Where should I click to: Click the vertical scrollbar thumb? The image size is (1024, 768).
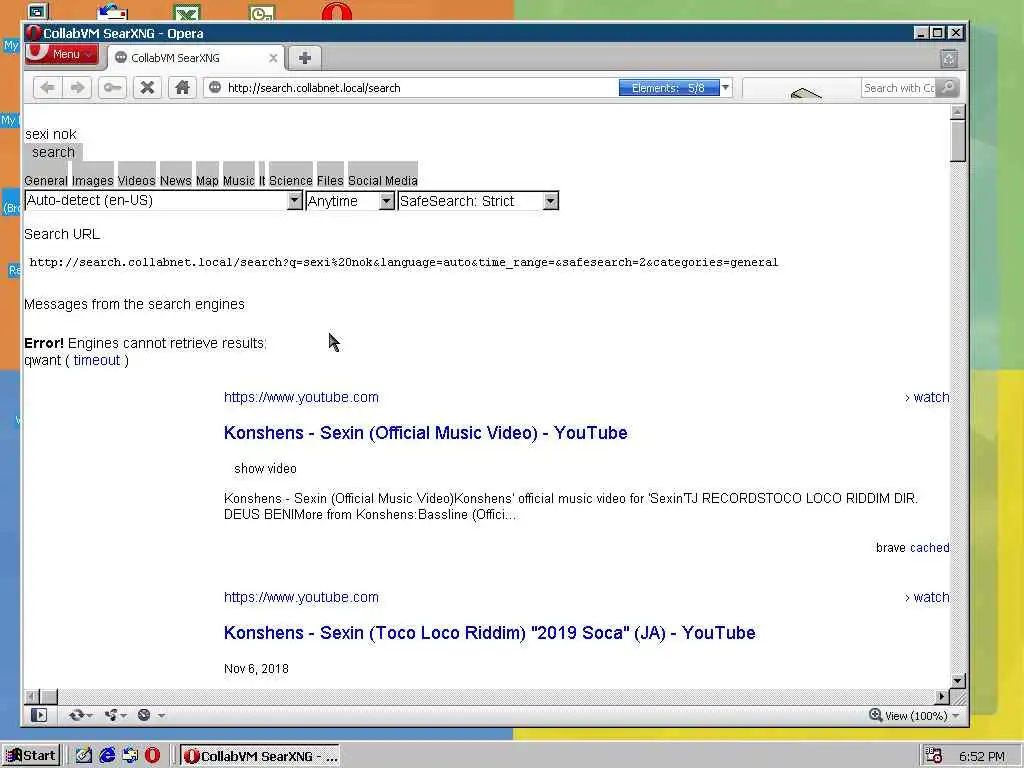[957, 140]
